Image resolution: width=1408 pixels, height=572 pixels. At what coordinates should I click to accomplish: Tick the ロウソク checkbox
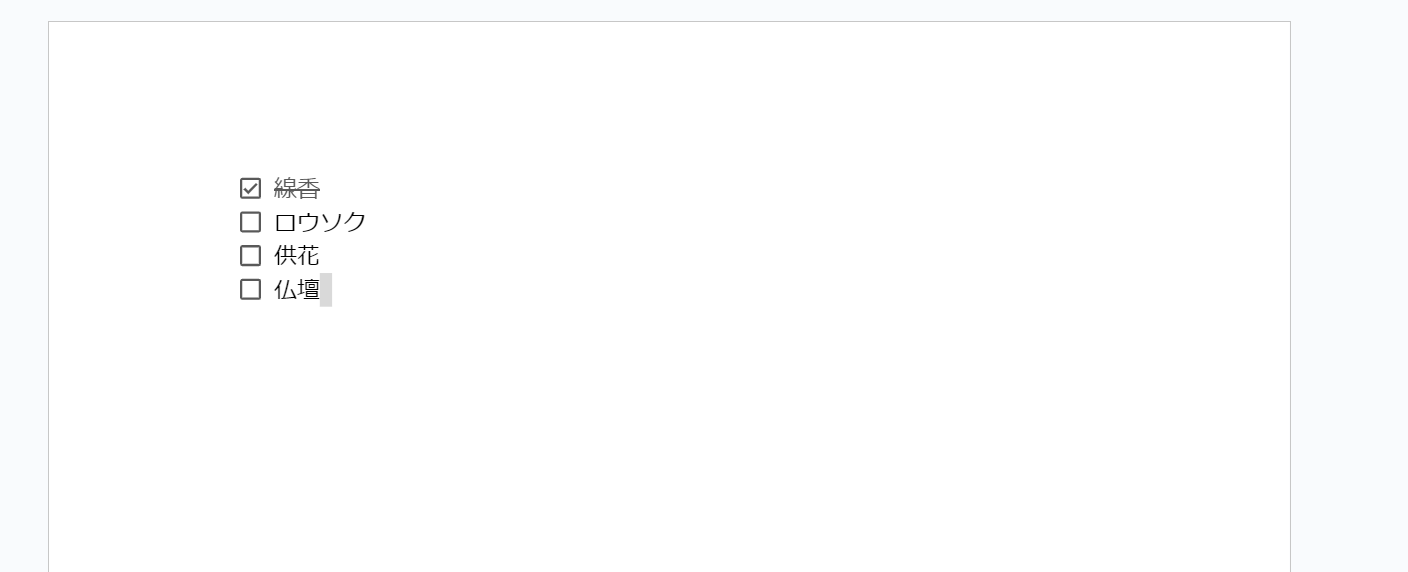(x=250, y=222)
